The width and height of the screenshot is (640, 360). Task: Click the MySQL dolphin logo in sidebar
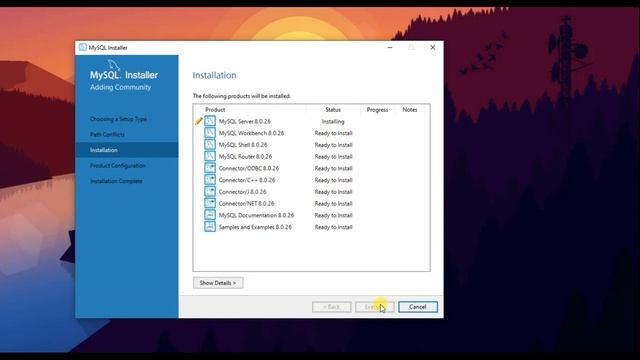113,65
